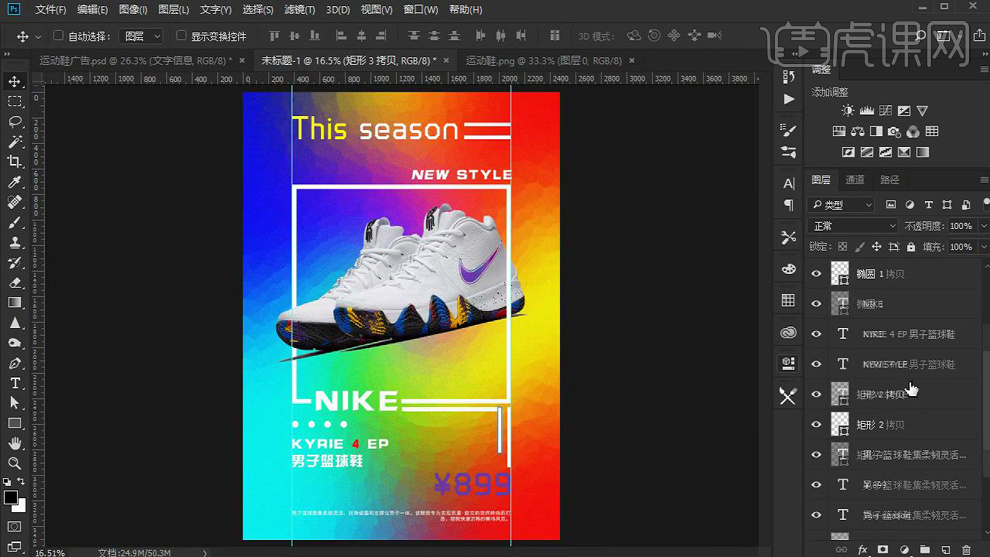Open the 文件(F) menu
Viewport: 990px width, 557px height.
click(x=51, y=9)
